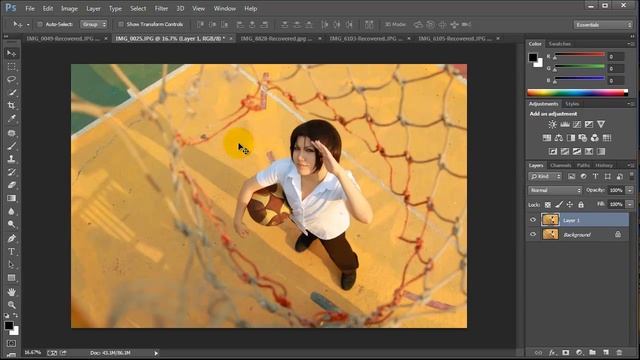Image resolution: width=640 pixels, height=360 pixels.
Task: Switch to the History tab
Action: click(604, 165)
